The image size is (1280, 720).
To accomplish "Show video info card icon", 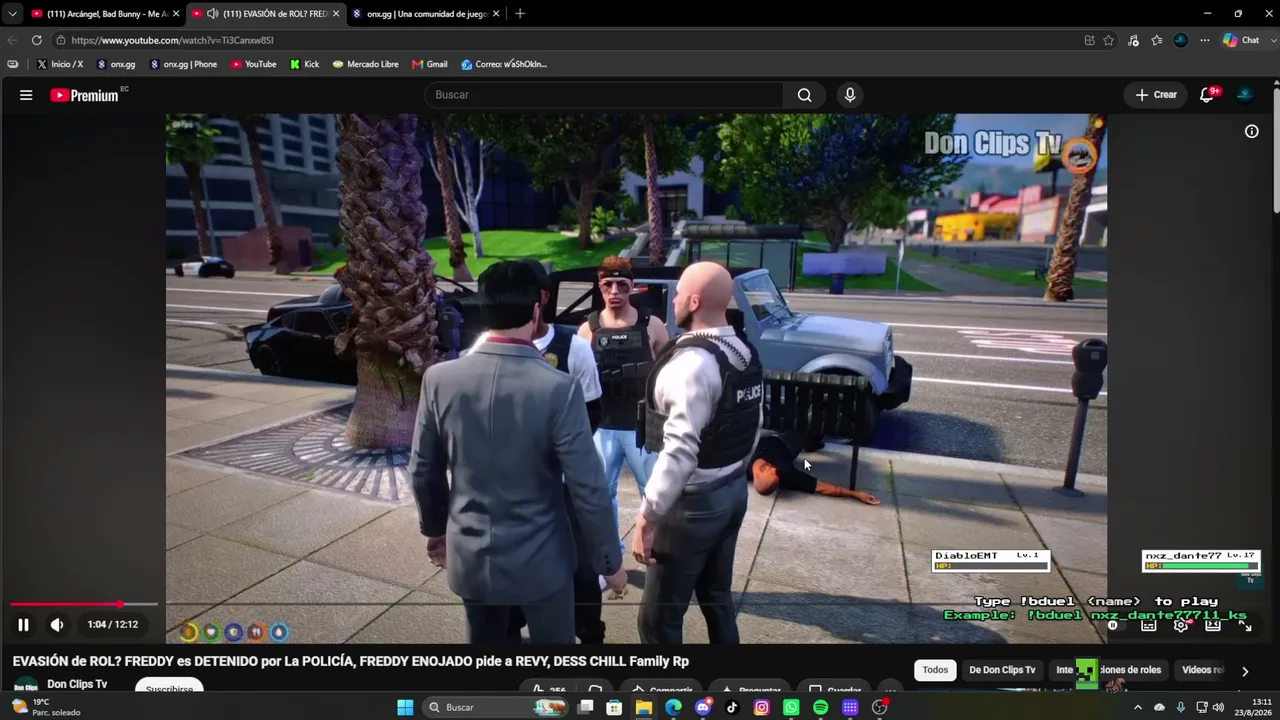I will (x=1251, y=131).
